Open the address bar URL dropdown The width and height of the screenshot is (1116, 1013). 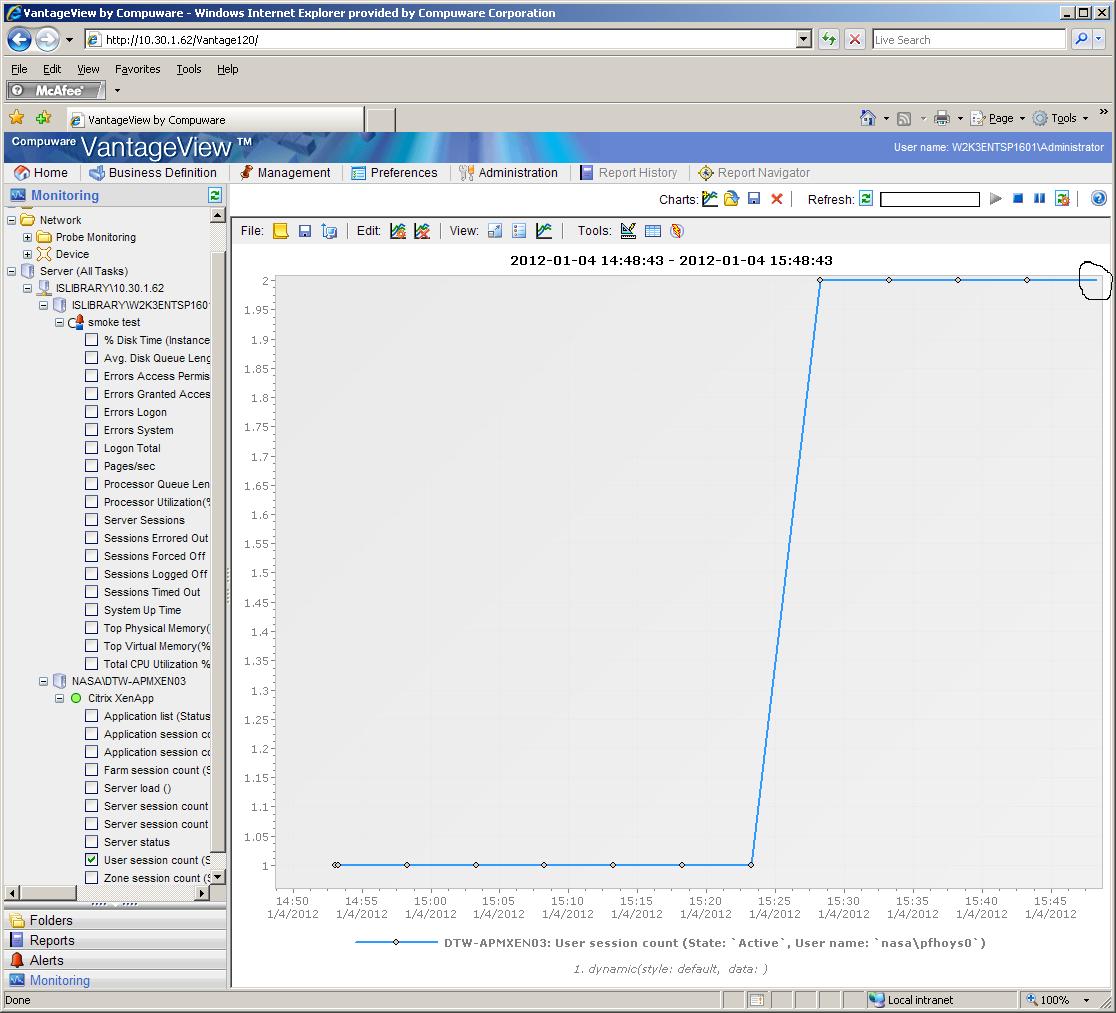(x=804, y=39)
